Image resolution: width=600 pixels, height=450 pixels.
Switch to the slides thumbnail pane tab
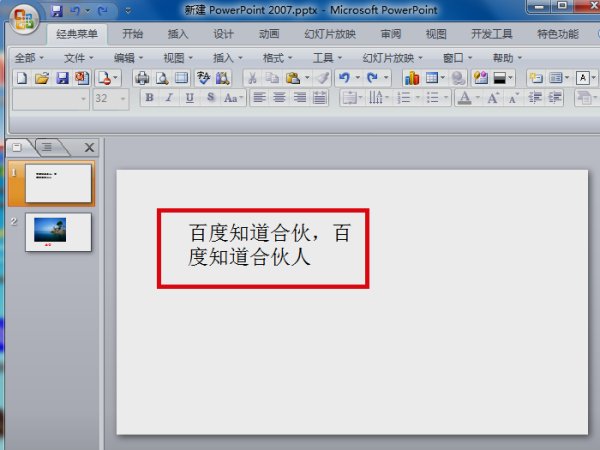tap(17, 147)
